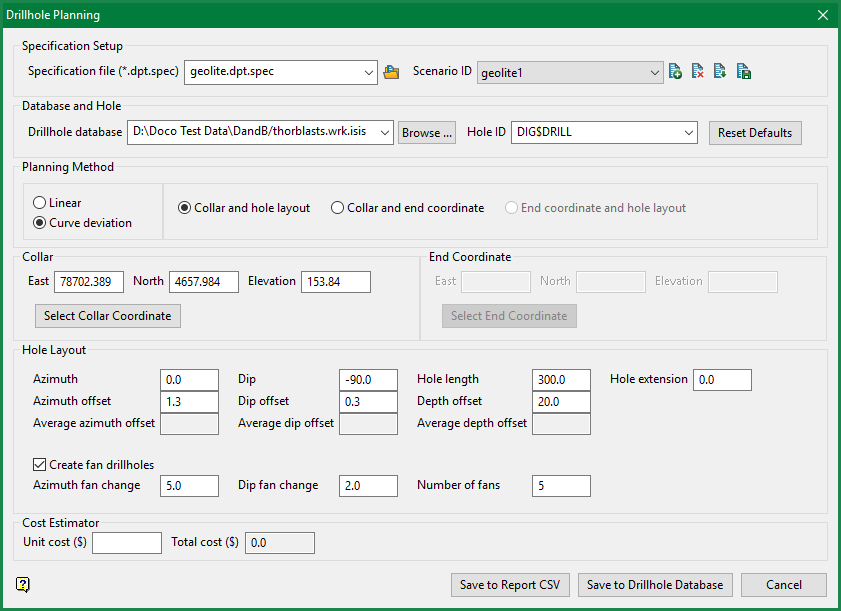Viewport: 841px width, 611px height.
Task: Toggle the Create fan drillholes checkbox
Action: coord(40,465)
